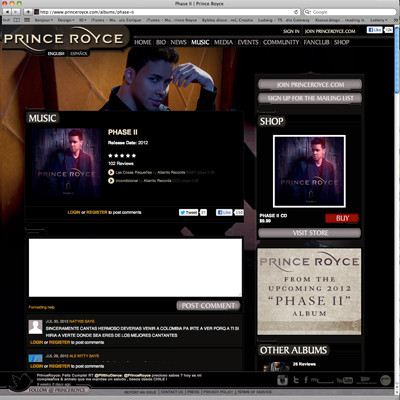Add bookmark with the plus button

tap(28, 12)
